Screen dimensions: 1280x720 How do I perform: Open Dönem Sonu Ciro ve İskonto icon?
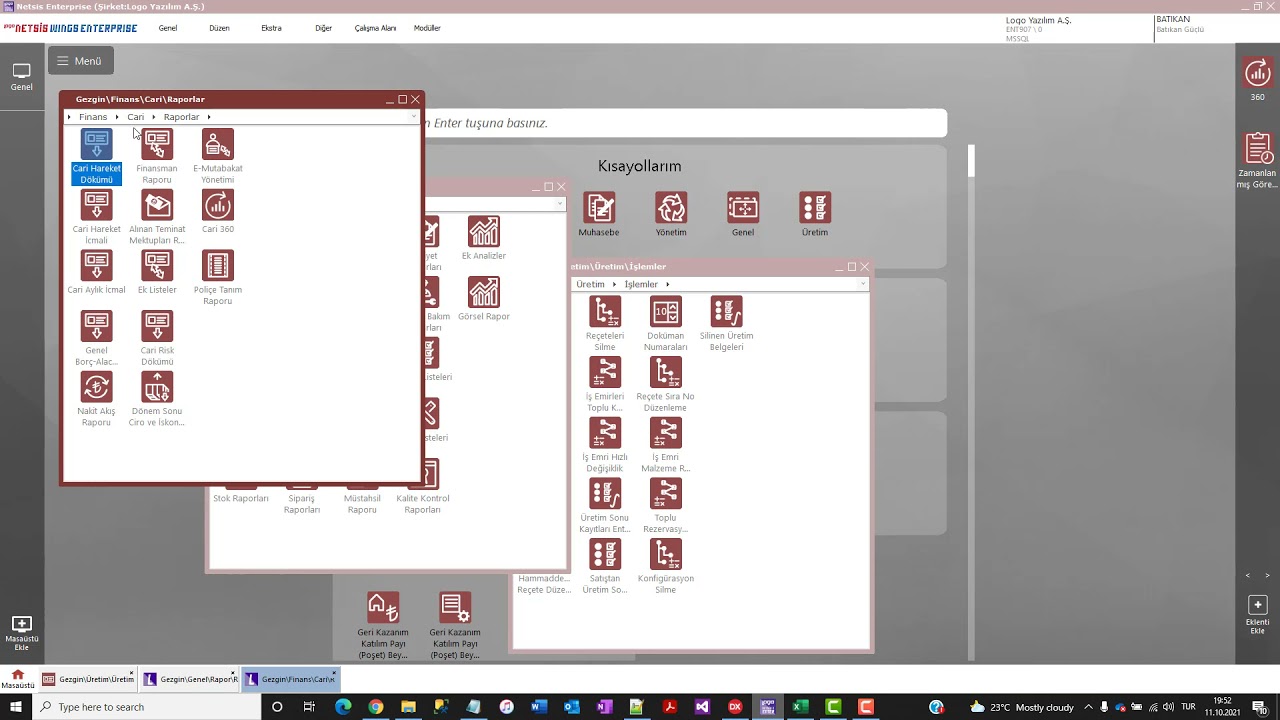(x=157, y=387)
